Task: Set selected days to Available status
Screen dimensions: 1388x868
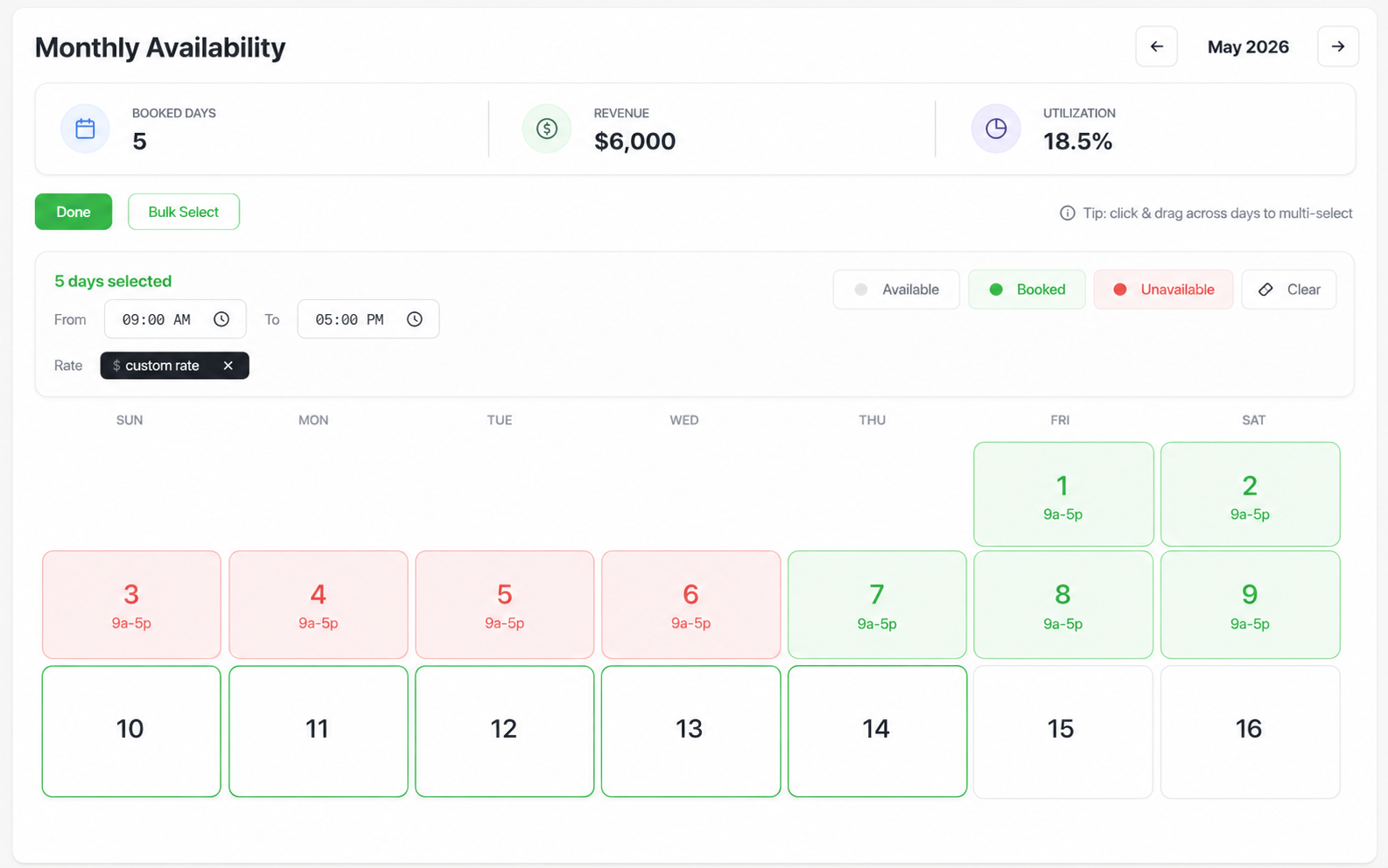Action: [896, 290]
